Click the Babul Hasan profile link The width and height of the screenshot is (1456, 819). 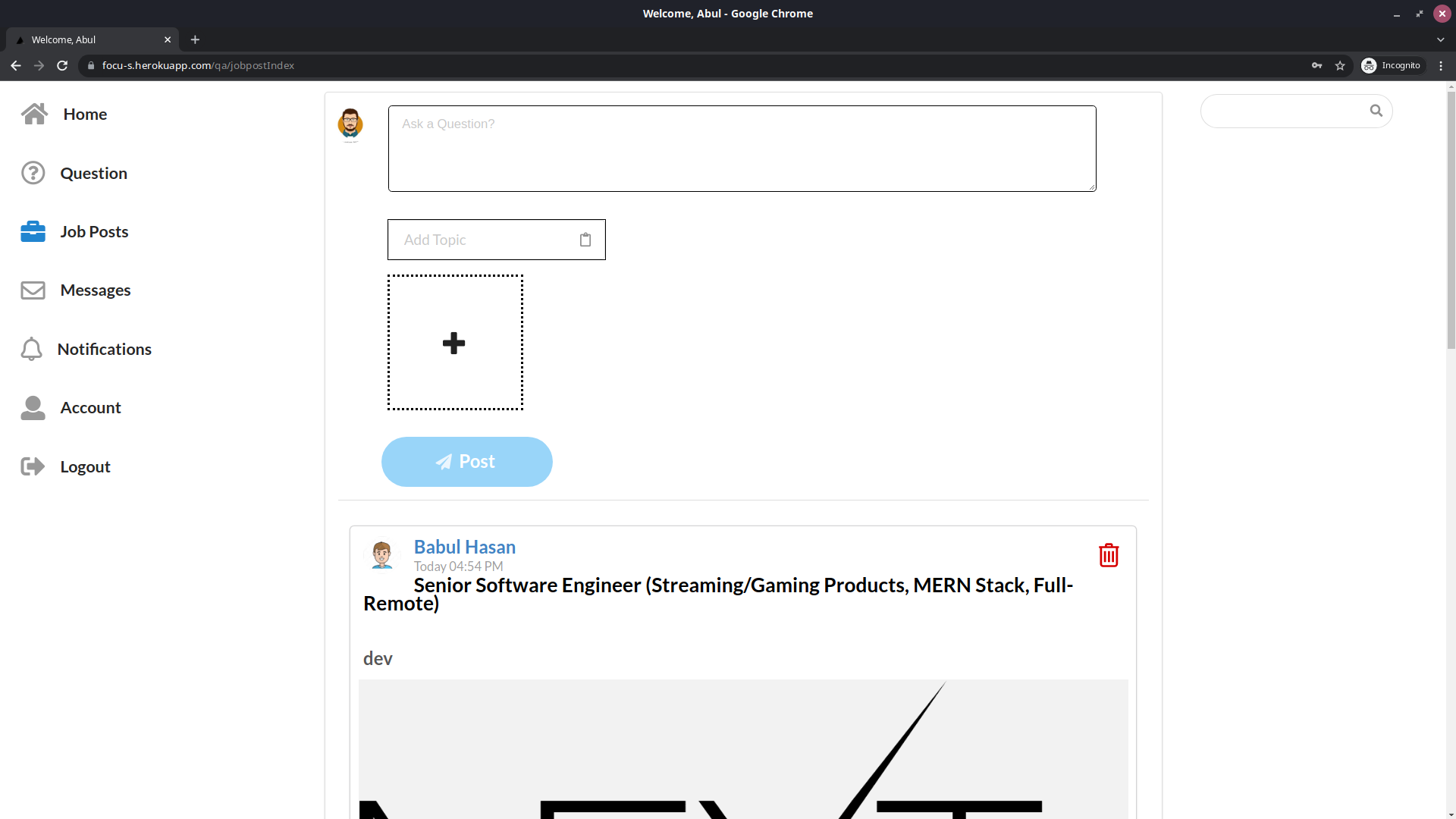[x=465, y=547]
